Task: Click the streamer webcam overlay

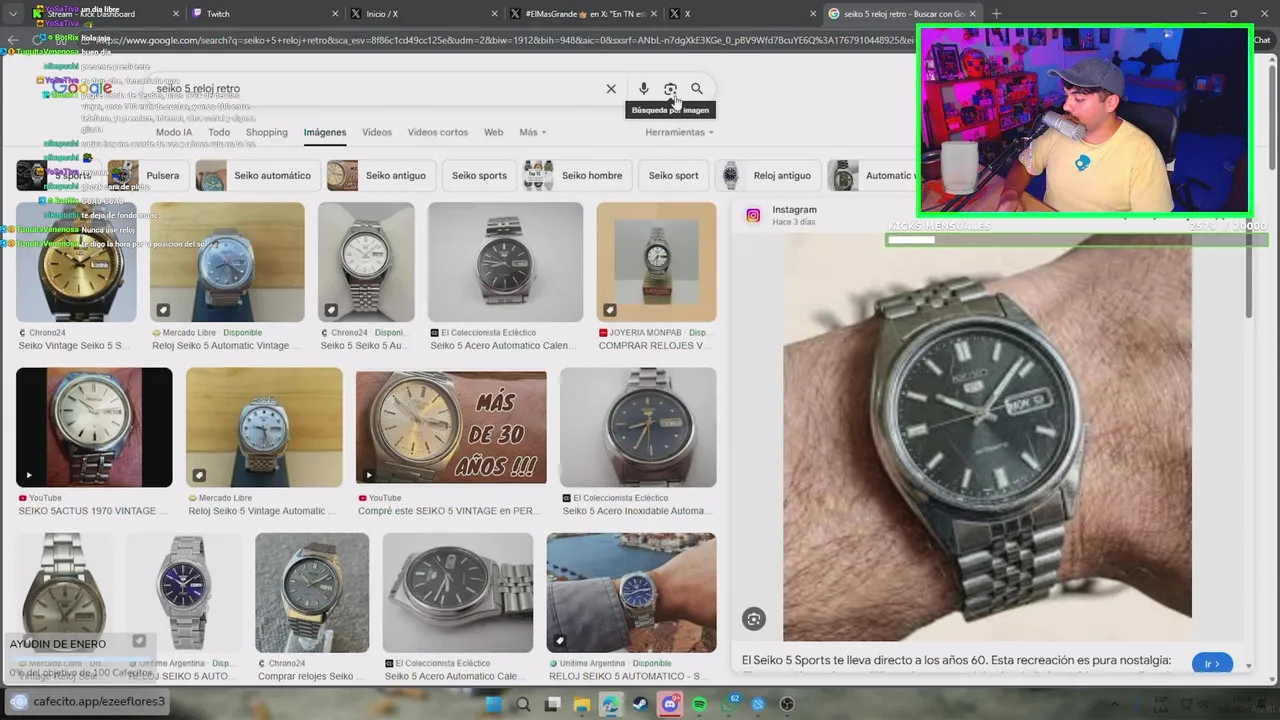Action: click(x=1084, y=121)
